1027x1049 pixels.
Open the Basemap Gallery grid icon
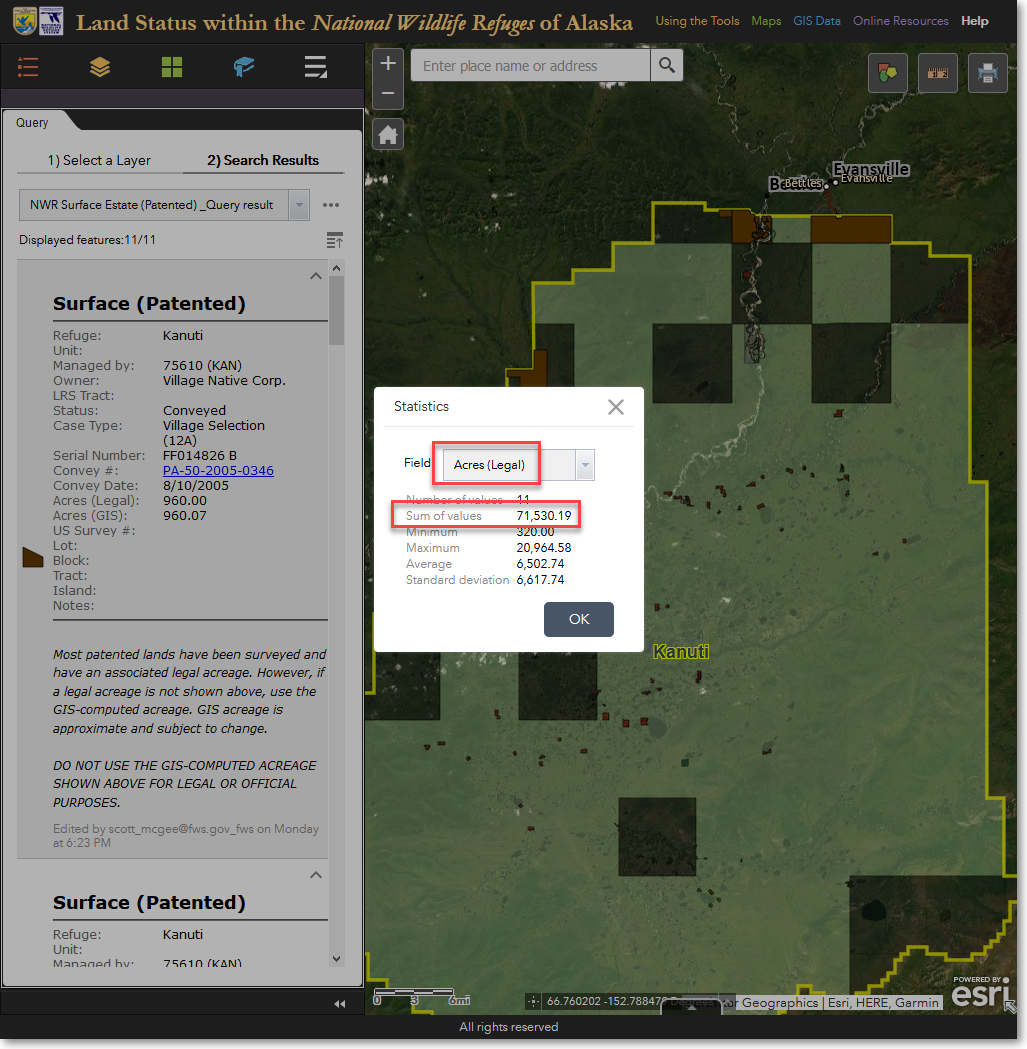coord(172,67)
